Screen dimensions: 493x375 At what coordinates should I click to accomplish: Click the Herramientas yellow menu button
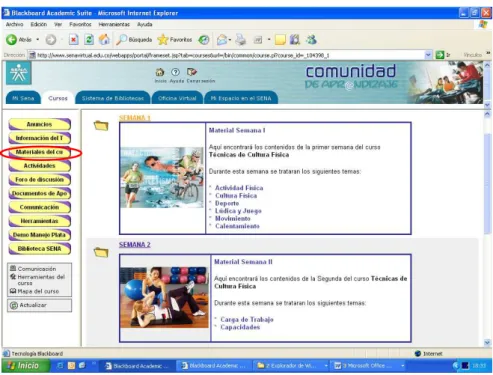pyautogui.click(x=40, y=221)
